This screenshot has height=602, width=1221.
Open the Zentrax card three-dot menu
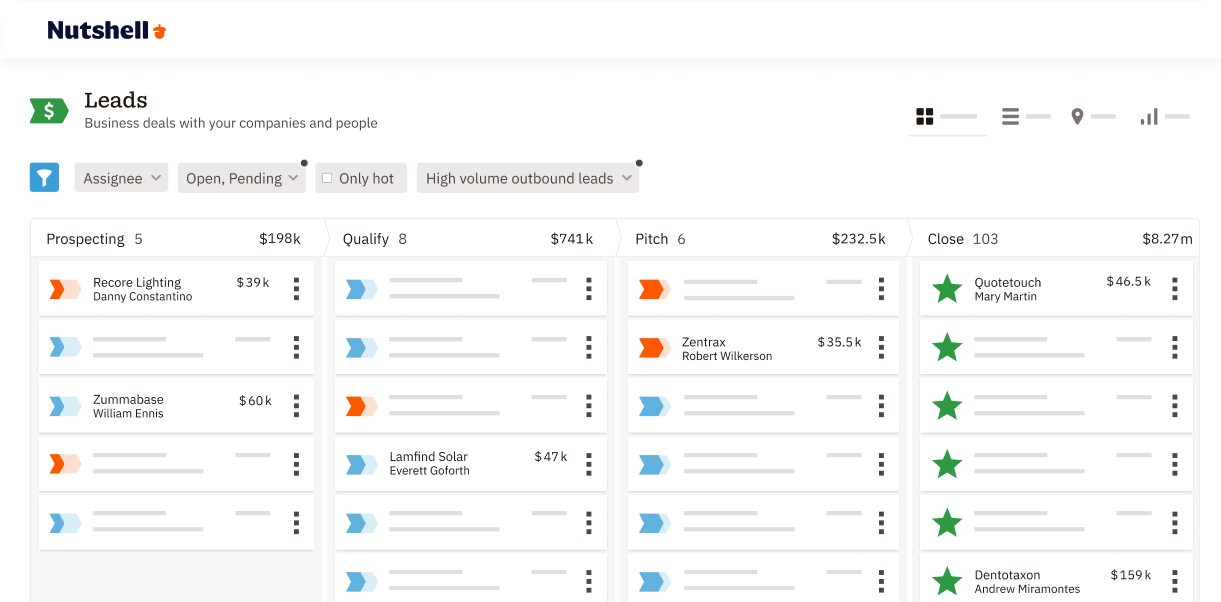[881, 347]
